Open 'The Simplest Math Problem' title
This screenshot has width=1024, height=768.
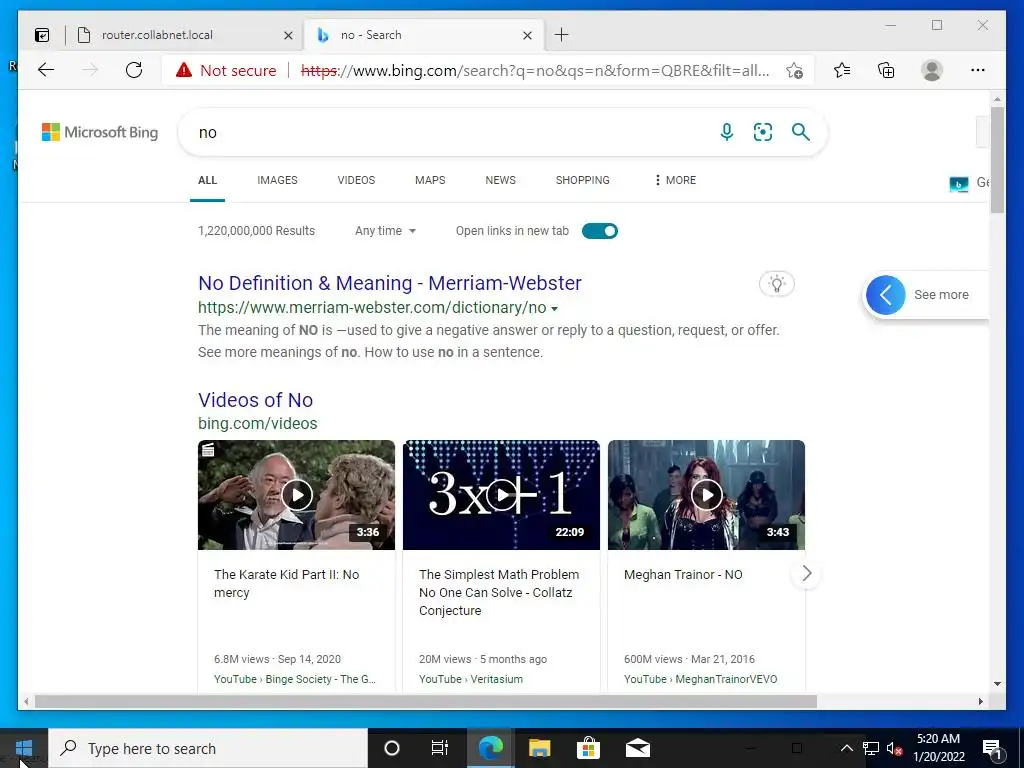498,592
